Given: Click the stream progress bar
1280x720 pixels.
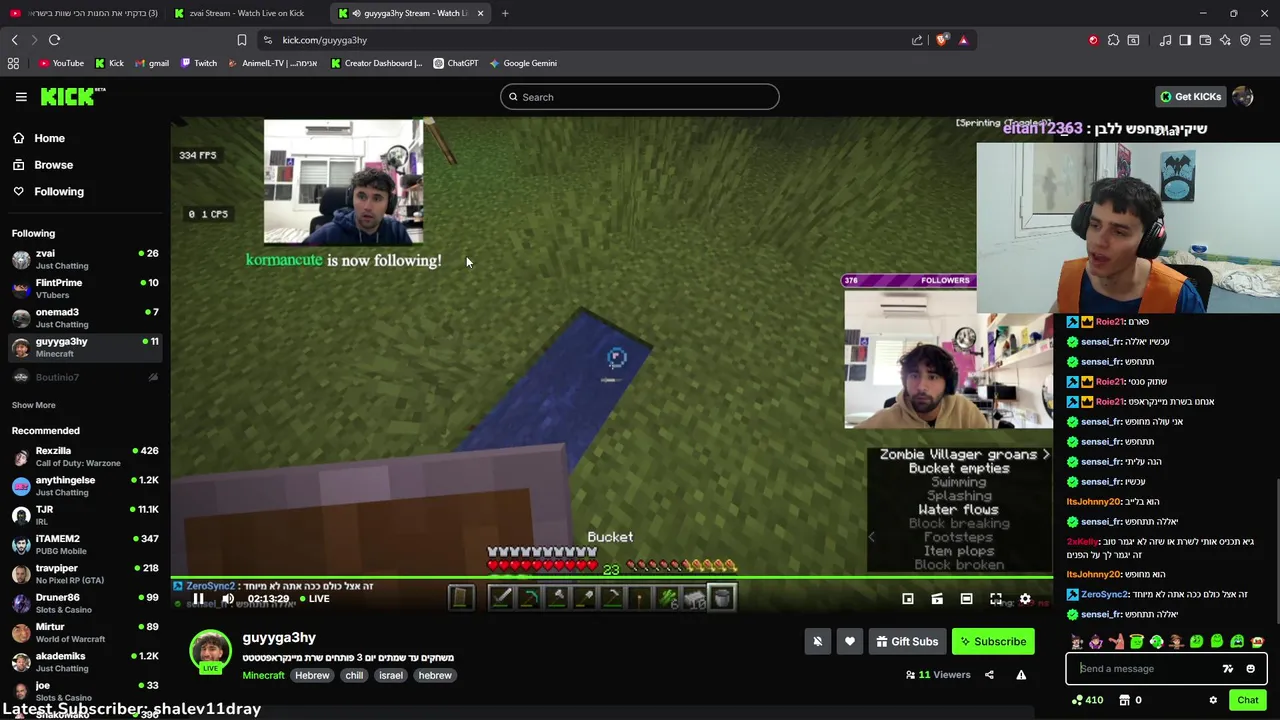Looking at the screenshot, I should pos(611,578).
